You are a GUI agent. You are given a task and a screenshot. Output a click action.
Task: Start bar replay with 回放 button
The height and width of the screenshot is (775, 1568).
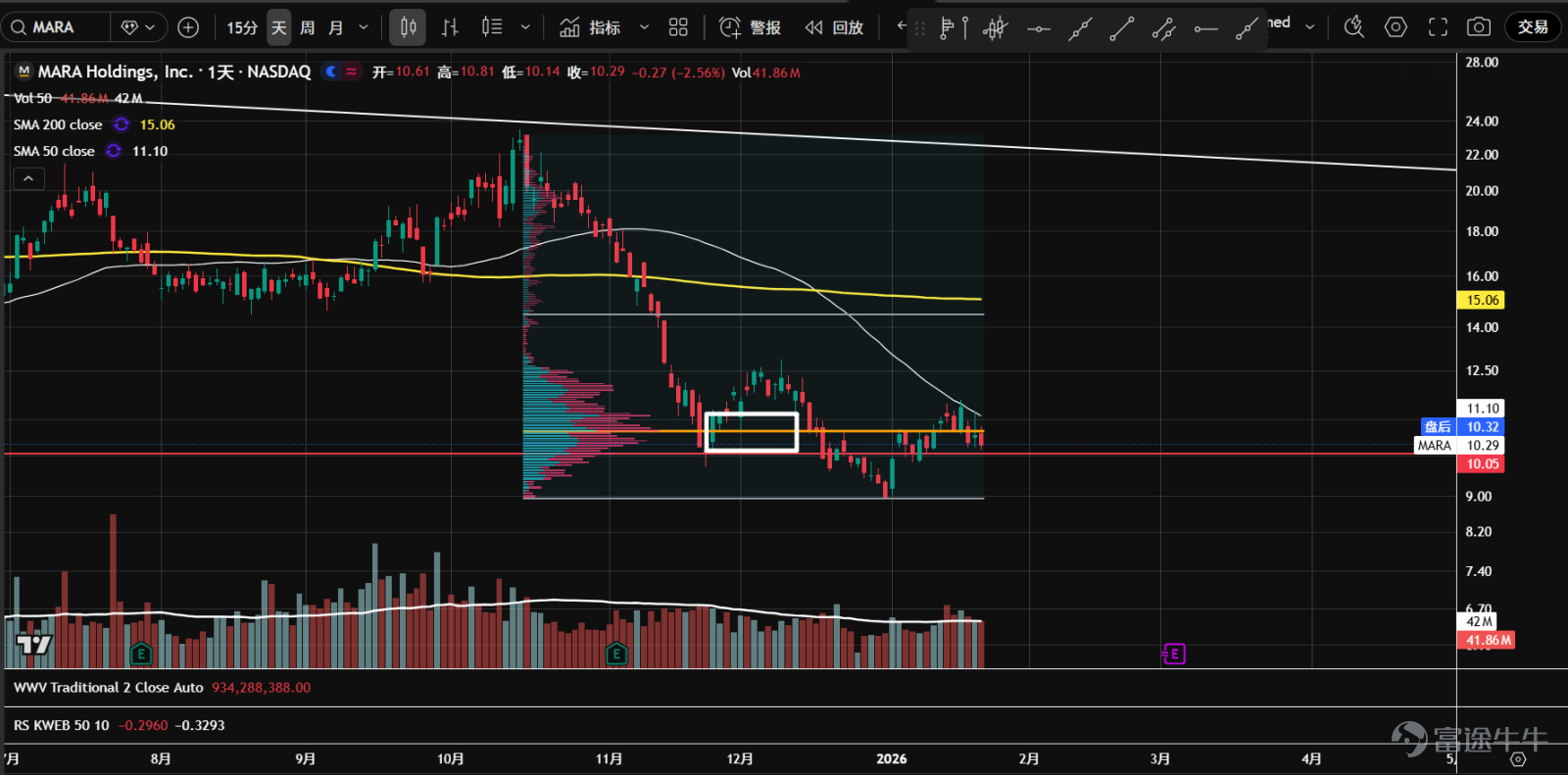(835, 27)
